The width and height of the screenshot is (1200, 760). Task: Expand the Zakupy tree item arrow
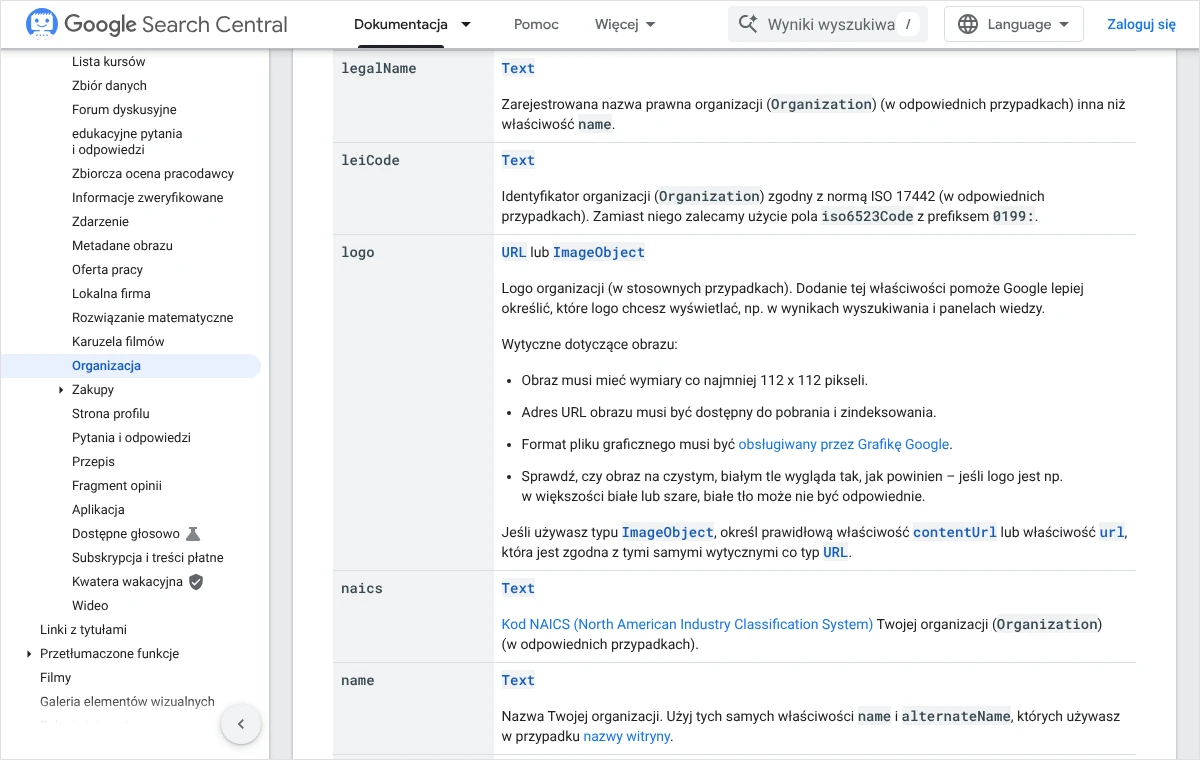62,389
